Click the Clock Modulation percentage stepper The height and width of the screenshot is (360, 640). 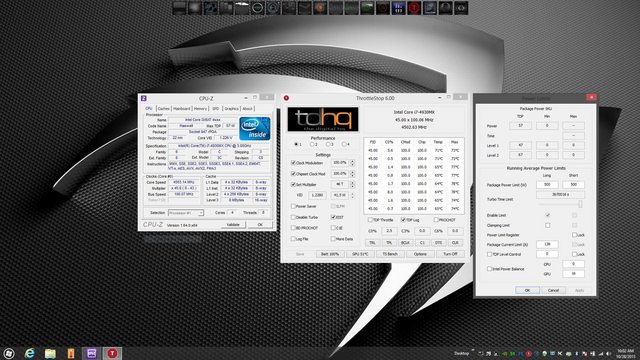pos(352,162)
